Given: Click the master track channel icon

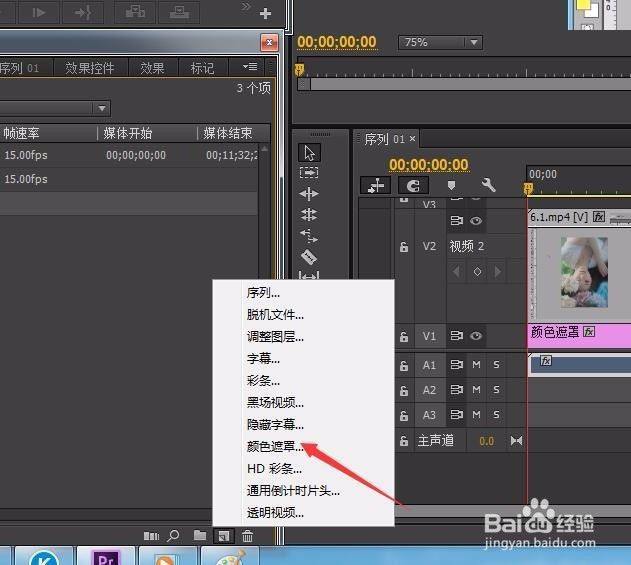Looking at the screenshot, I should pos(516,441).
